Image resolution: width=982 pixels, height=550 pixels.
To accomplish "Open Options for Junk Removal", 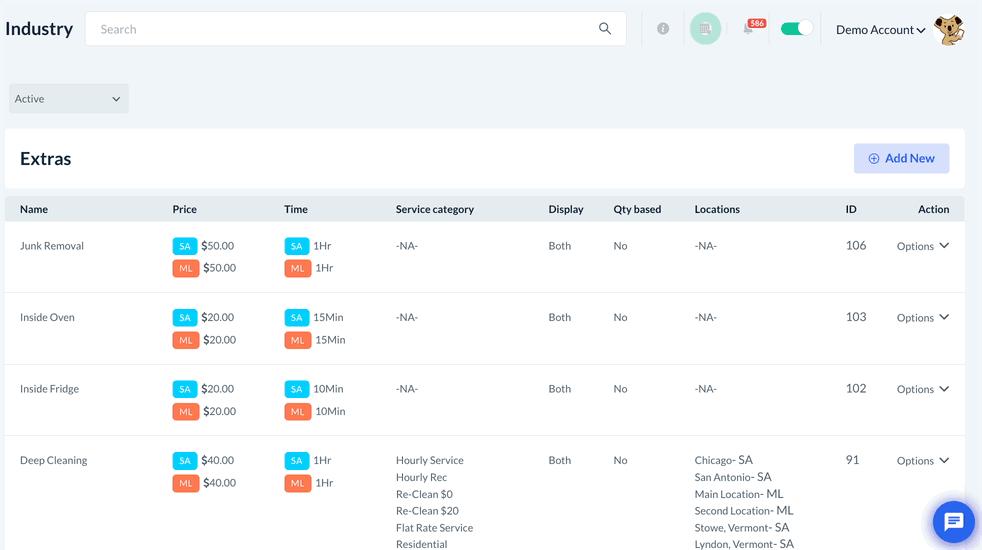I will click(x=922, y=246).
